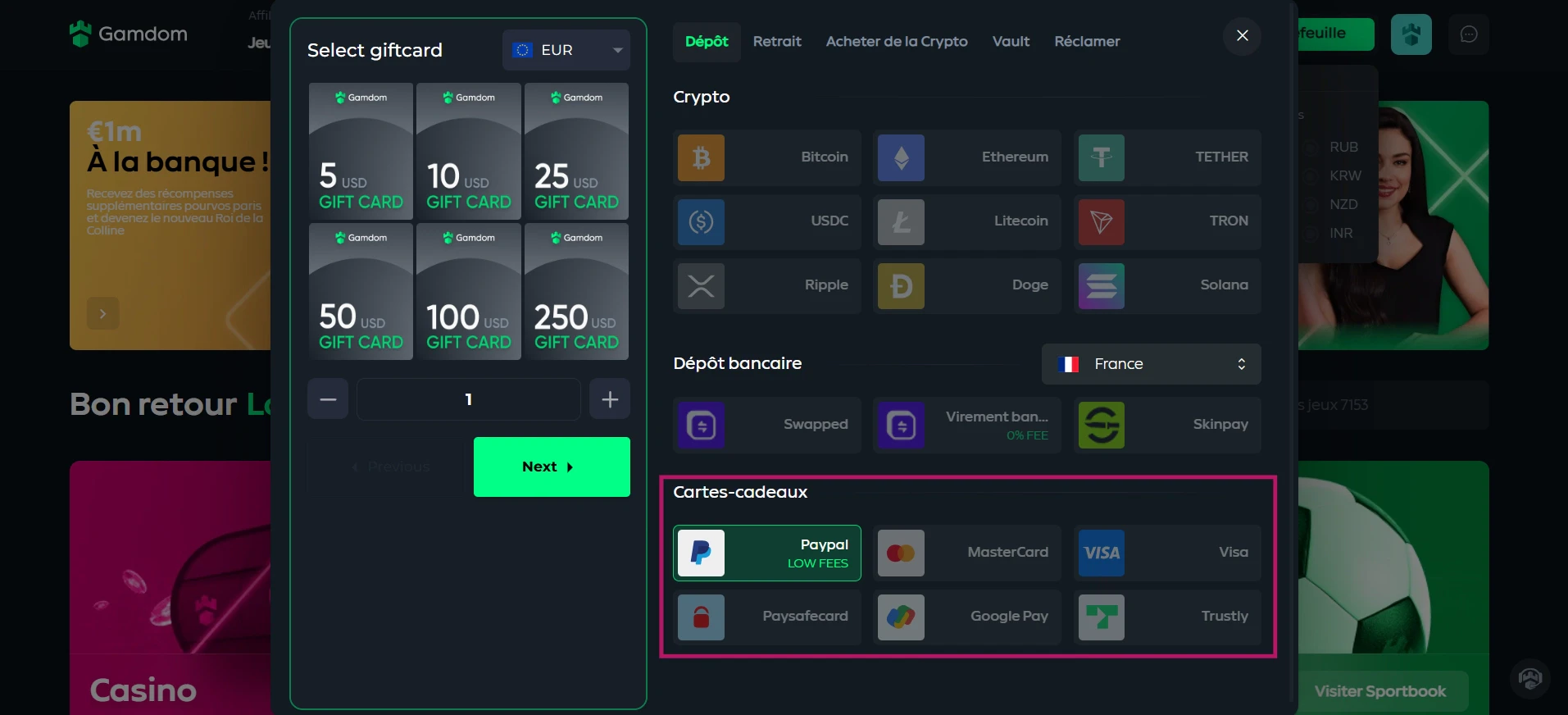Choose INR in the currency list
Image resolution: width=1568 pixels, height=715 pixels.
point(1341,233)
